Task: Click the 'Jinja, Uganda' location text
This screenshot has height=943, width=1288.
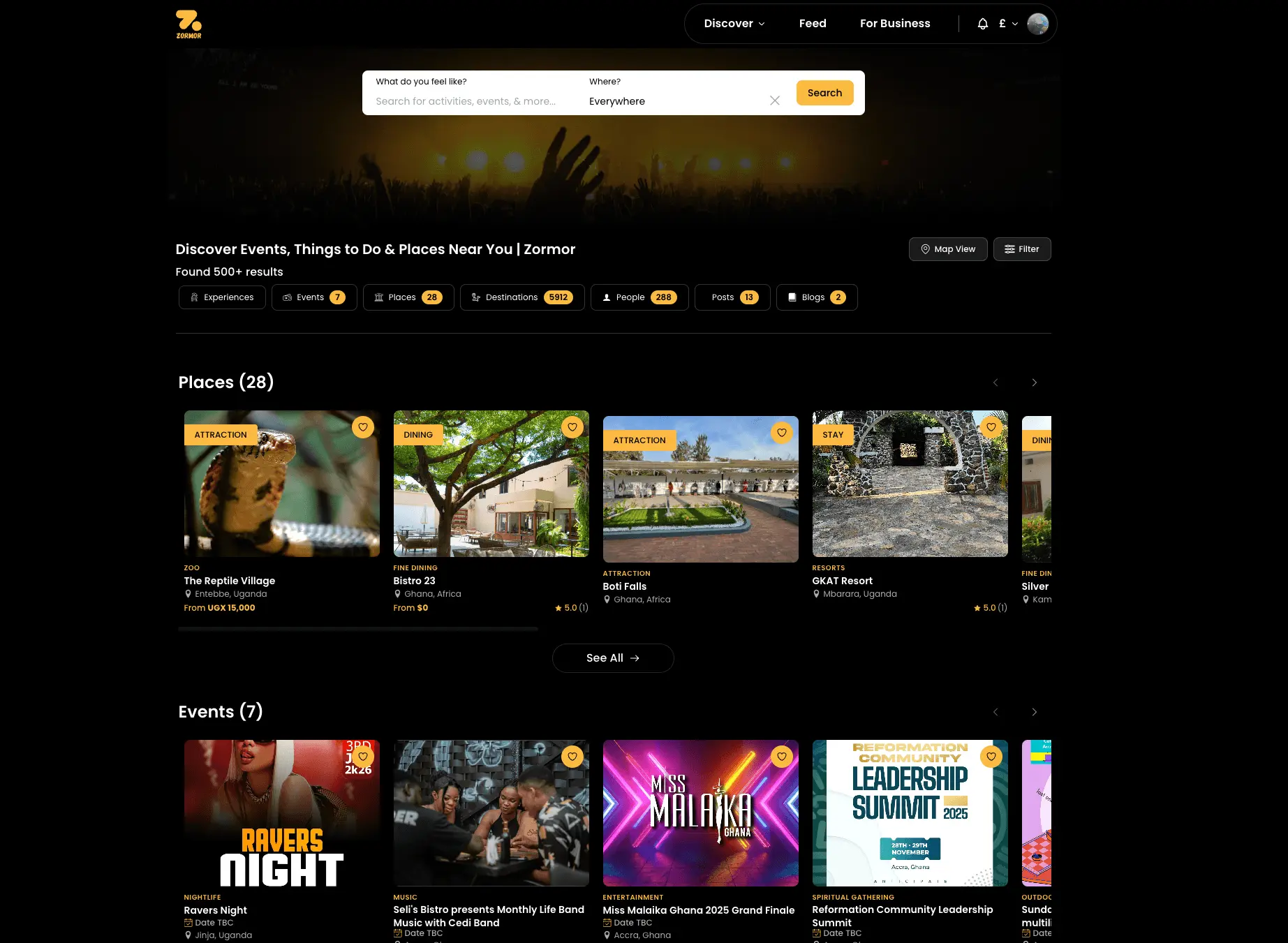Action: point(223,935)
